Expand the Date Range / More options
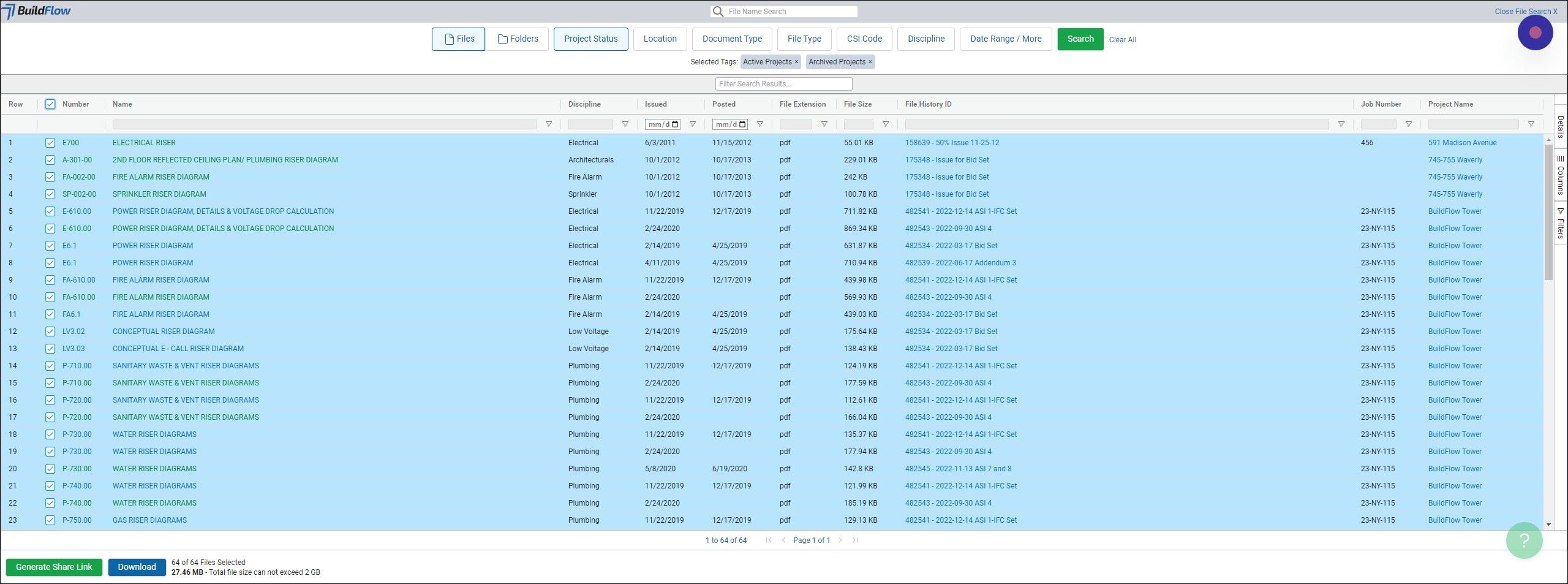This screenshot has width=1568, height=584. coord(1005,39)
